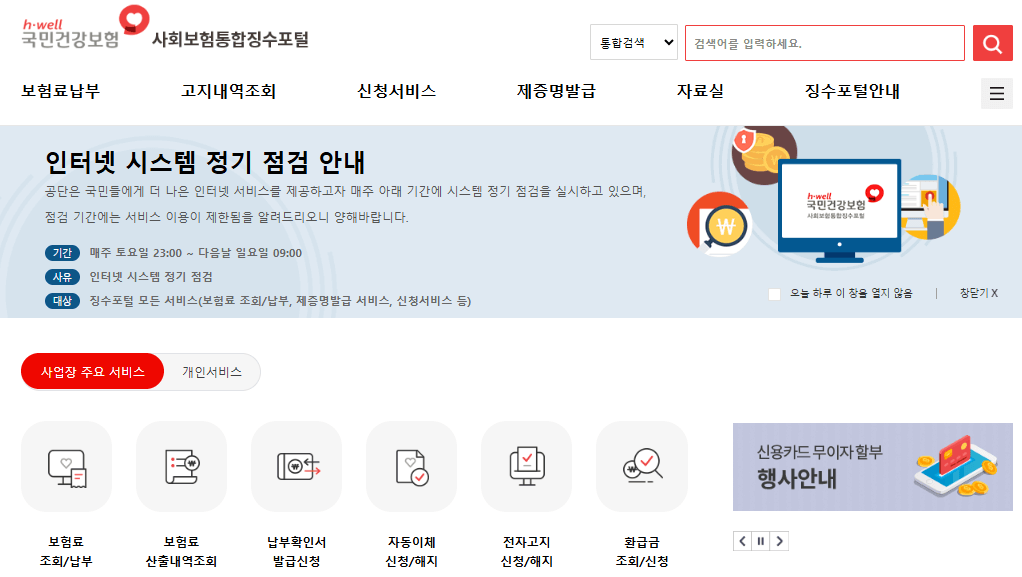The width and height of the screenshot is (1022, 577).
Task: Click the 인터넷 시스템 정기 점검 안내 heading
Action: pos(205,162)
